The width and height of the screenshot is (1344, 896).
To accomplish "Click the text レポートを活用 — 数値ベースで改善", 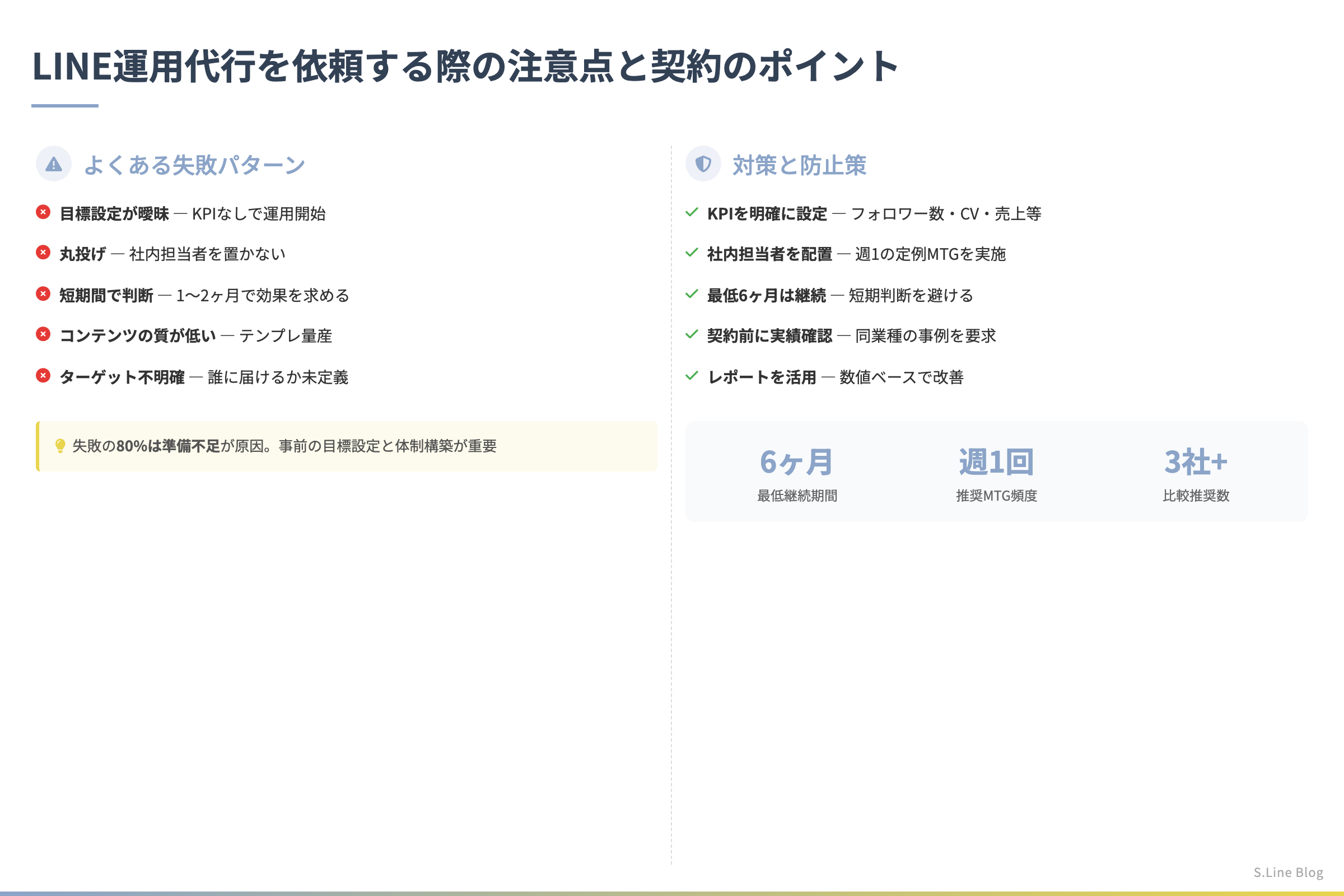I will [836, 377].
